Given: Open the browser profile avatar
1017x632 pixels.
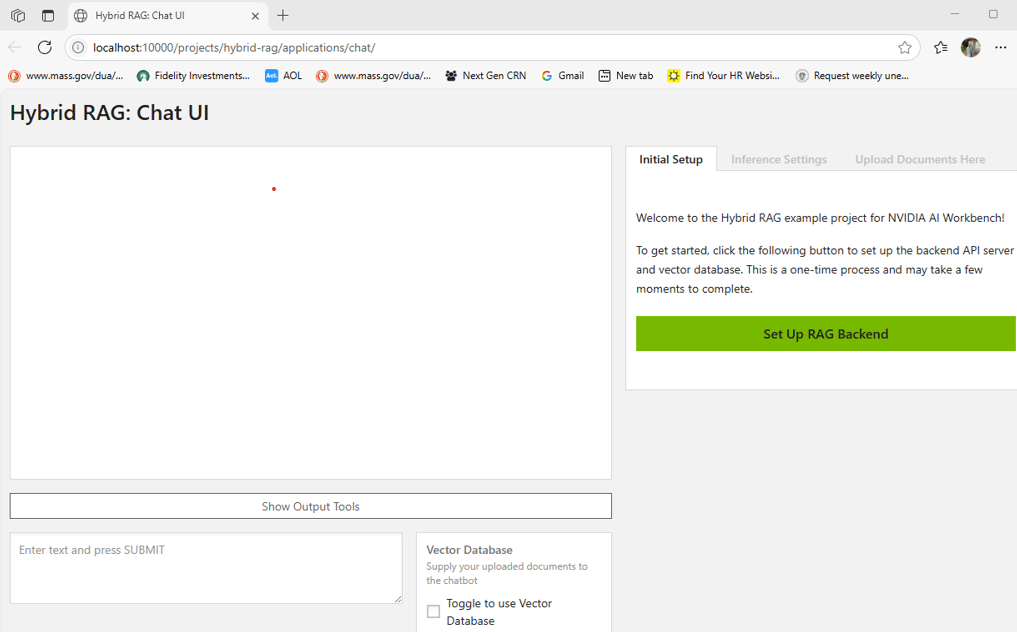Looking at the screenshot, I should pyautogui.click(x=970, y=47).
